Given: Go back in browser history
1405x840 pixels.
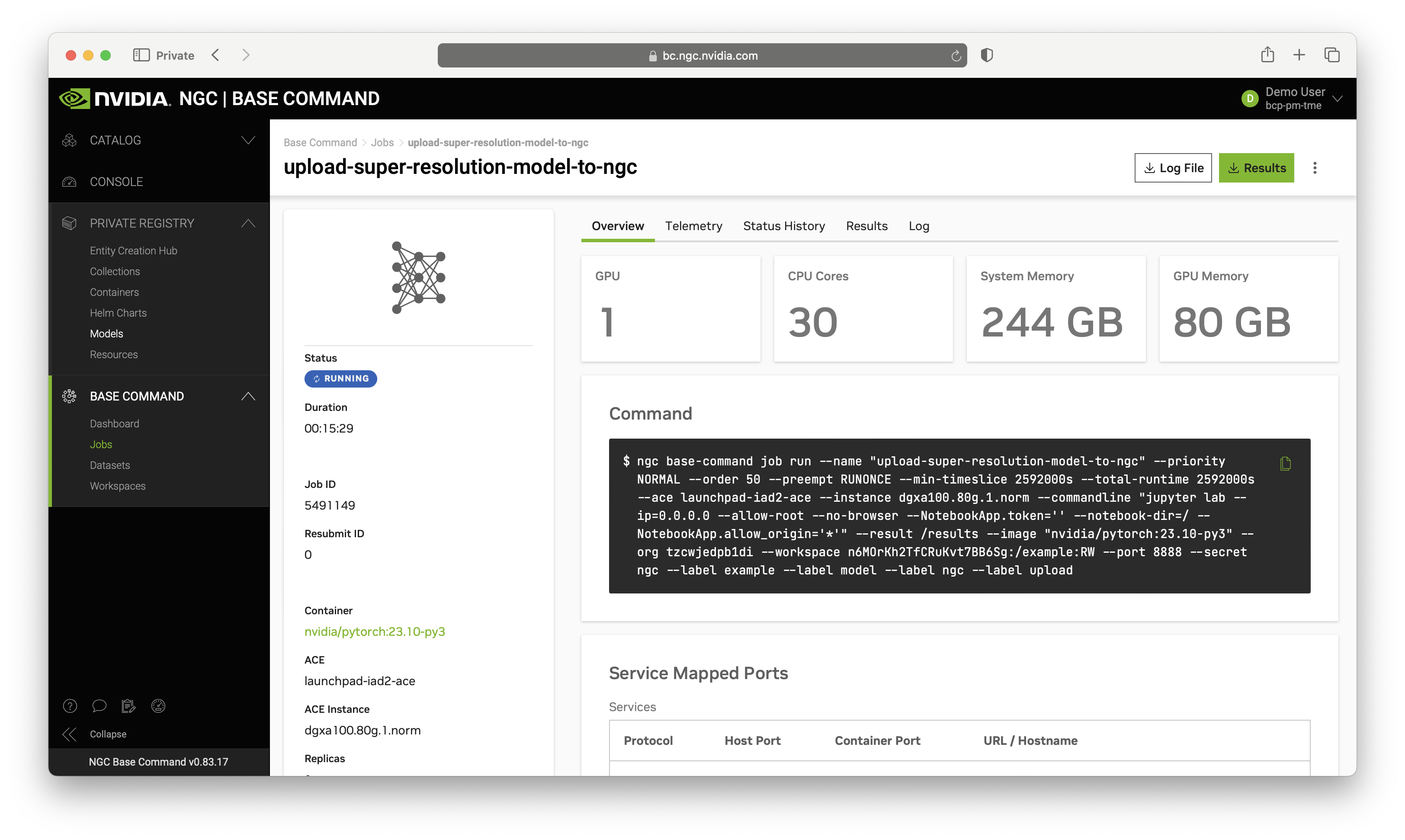Looking at the screenshot, I should (x=216, y=55).
